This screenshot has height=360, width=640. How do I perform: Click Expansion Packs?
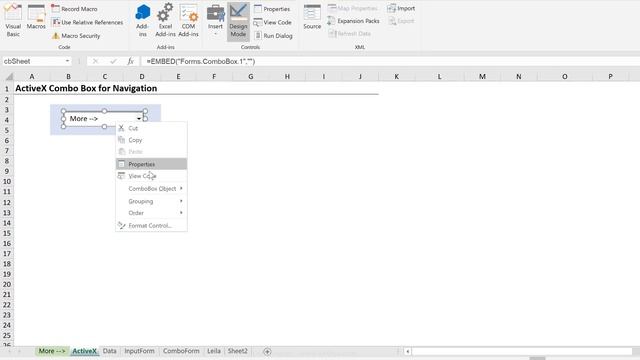pyautogui.click(x=354, y=21)
